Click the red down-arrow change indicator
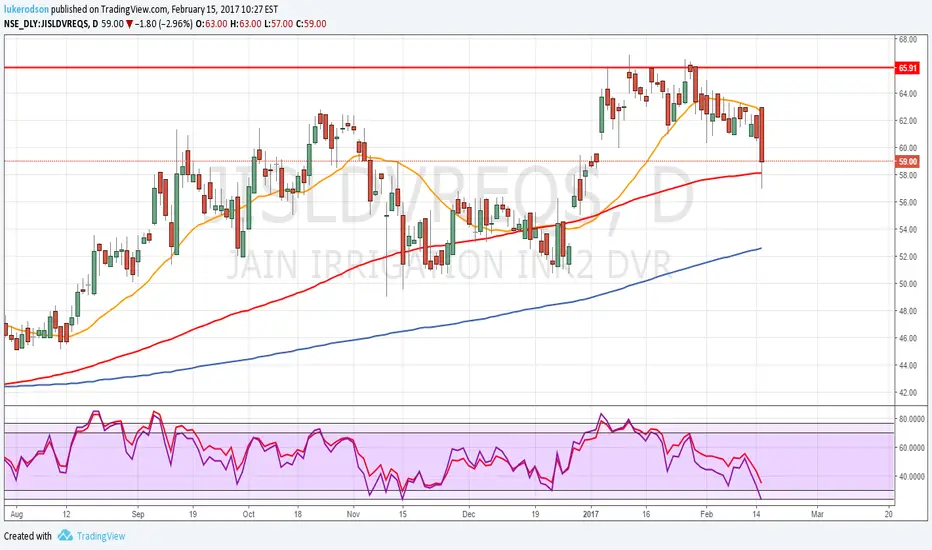The height and width of the screenshot is (550, 932). (129, 24)
